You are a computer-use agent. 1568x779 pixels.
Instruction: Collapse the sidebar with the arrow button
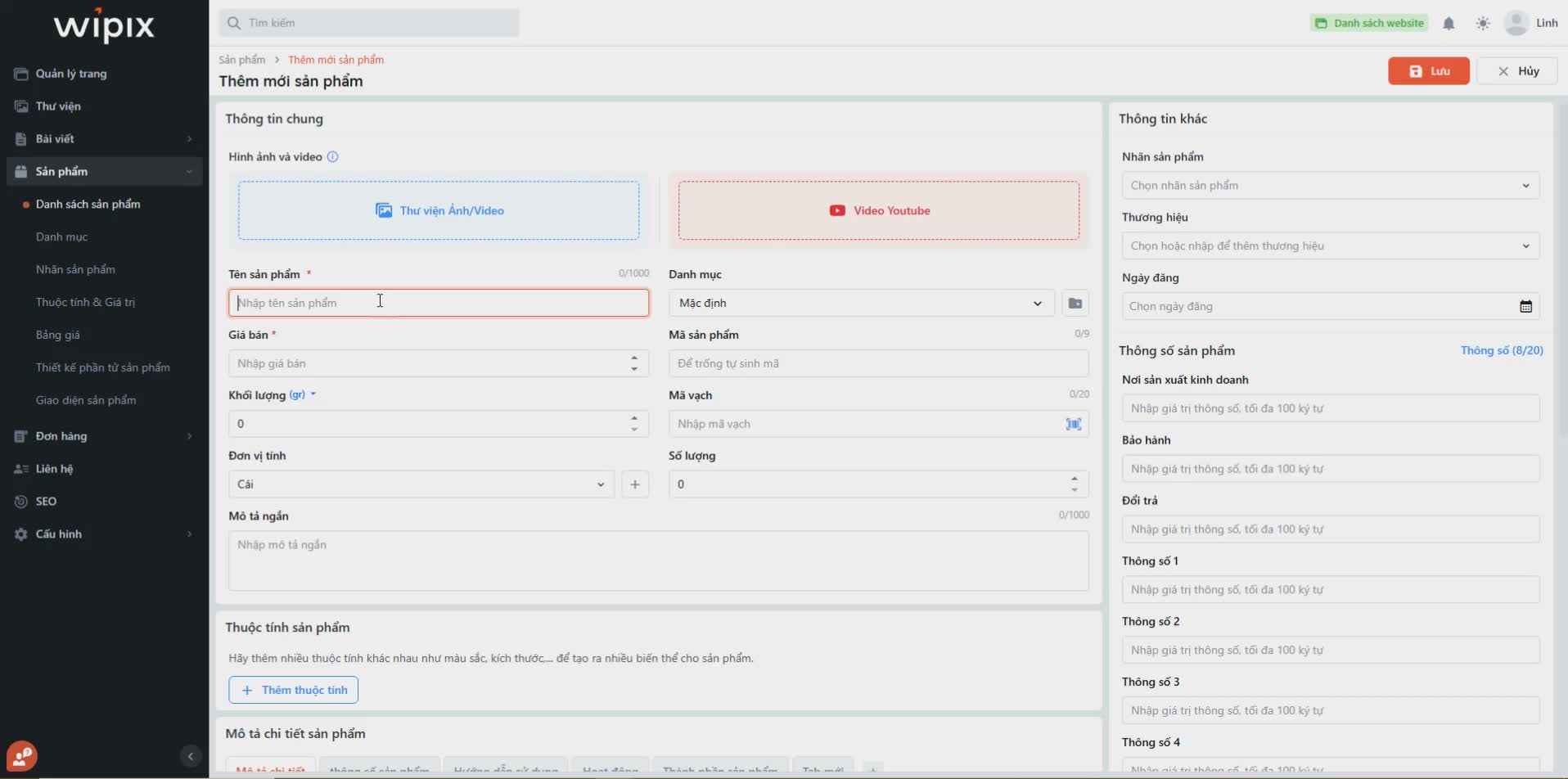[x=190, y=756]
